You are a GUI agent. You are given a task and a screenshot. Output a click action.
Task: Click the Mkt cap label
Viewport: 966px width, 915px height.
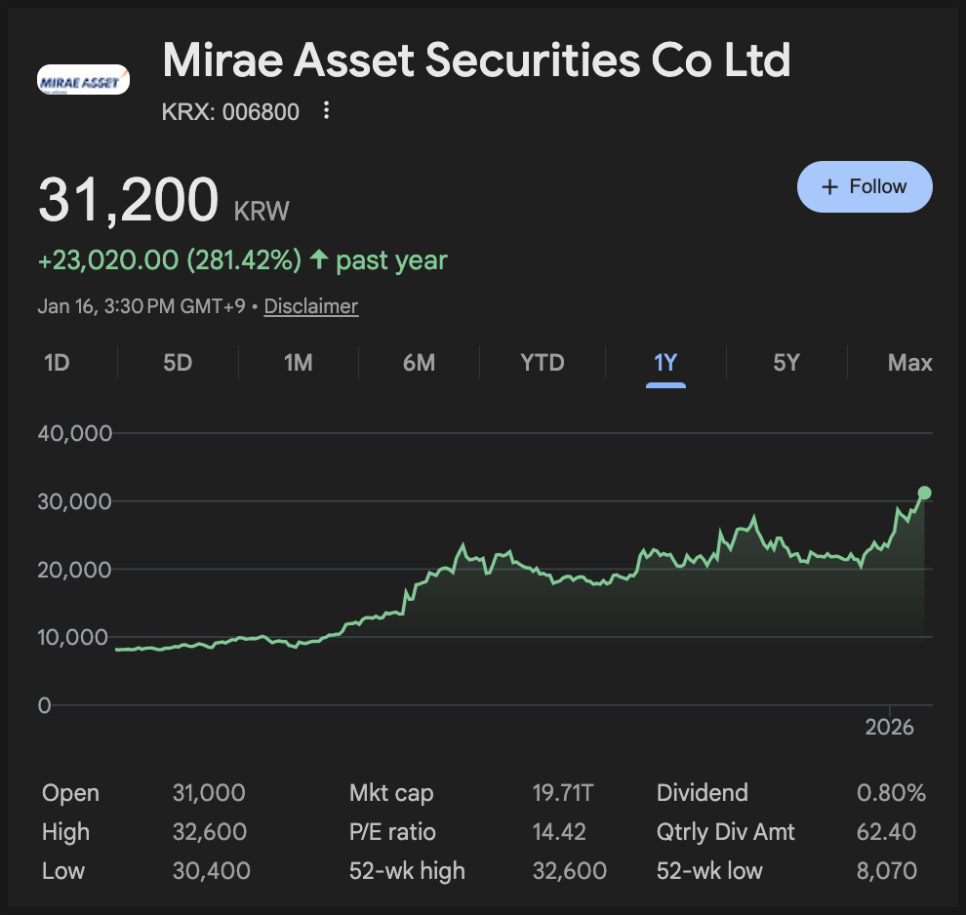391,793
